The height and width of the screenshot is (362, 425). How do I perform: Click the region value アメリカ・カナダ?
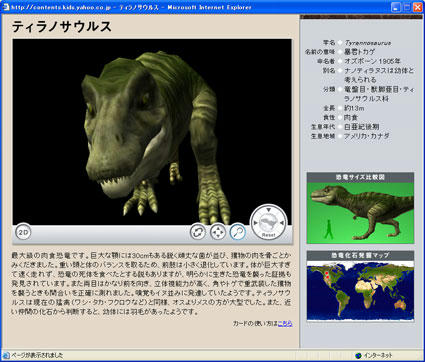(x=367, y=136)
